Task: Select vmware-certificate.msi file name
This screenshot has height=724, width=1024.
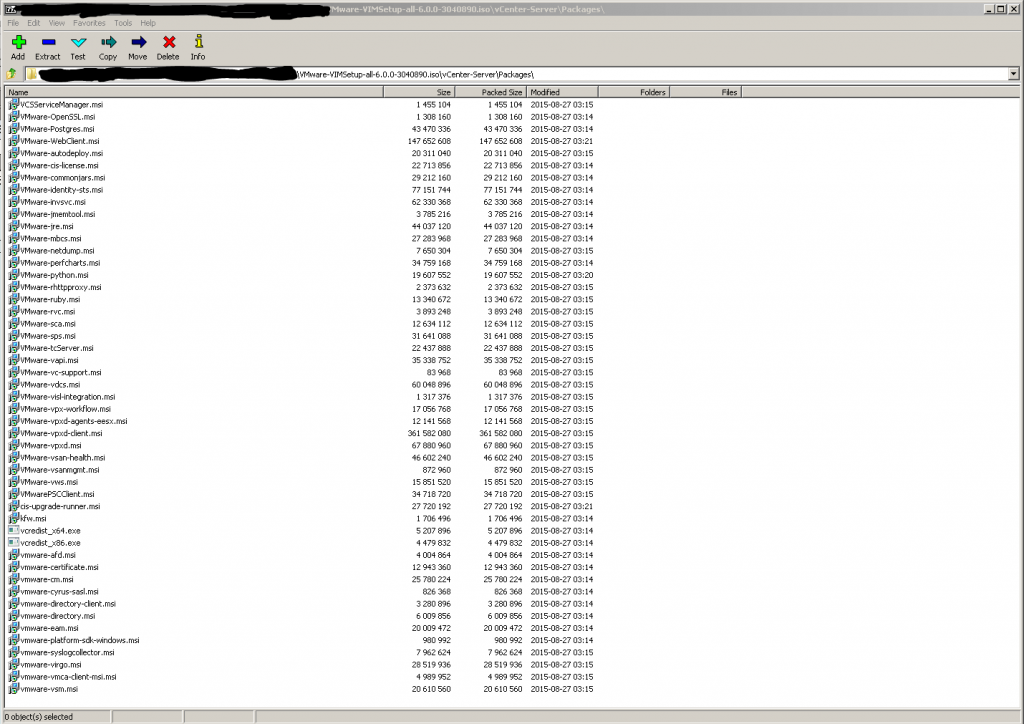Action: pos(59,567)
